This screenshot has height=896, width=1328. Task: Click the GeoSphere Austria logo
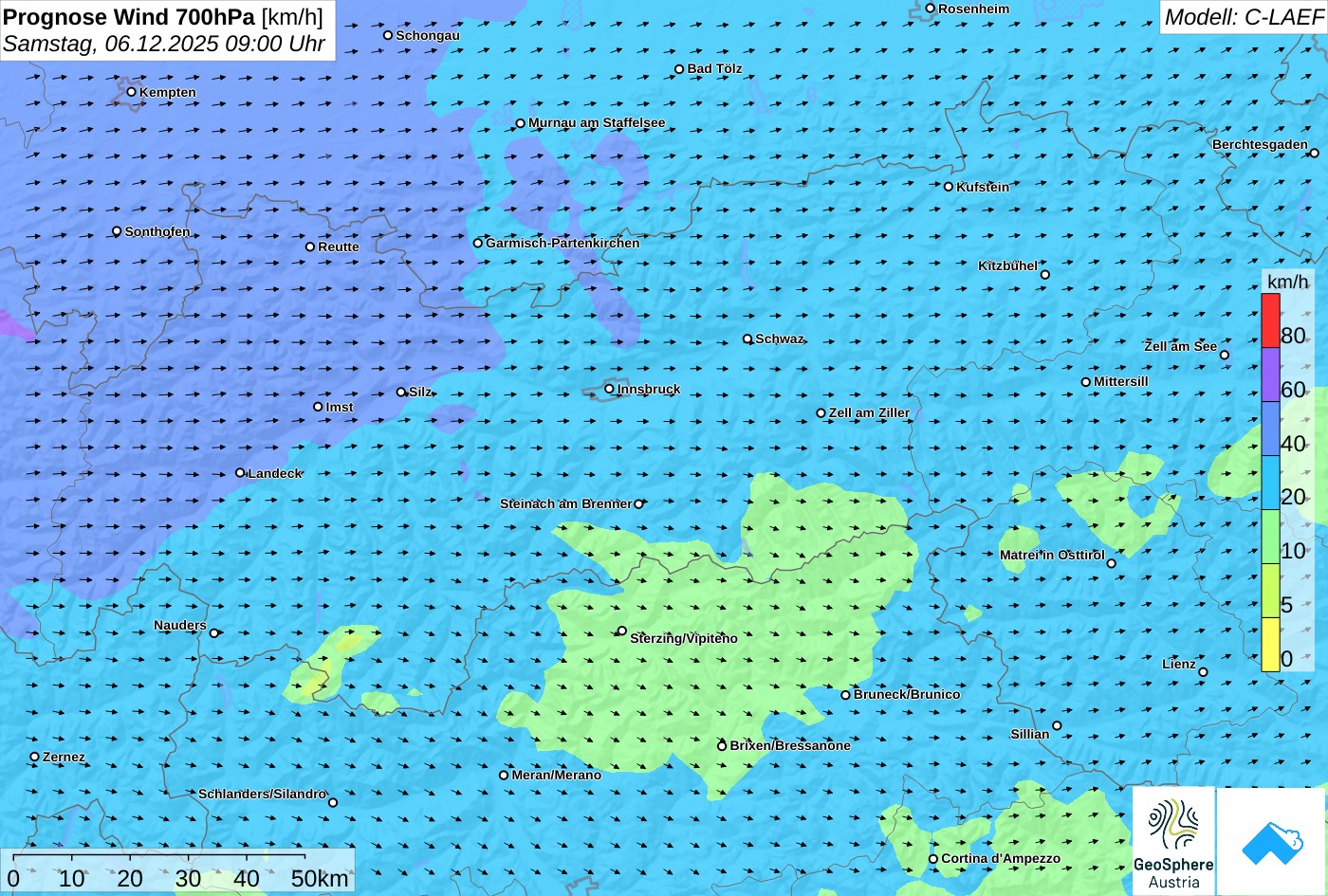point(1173,841)
